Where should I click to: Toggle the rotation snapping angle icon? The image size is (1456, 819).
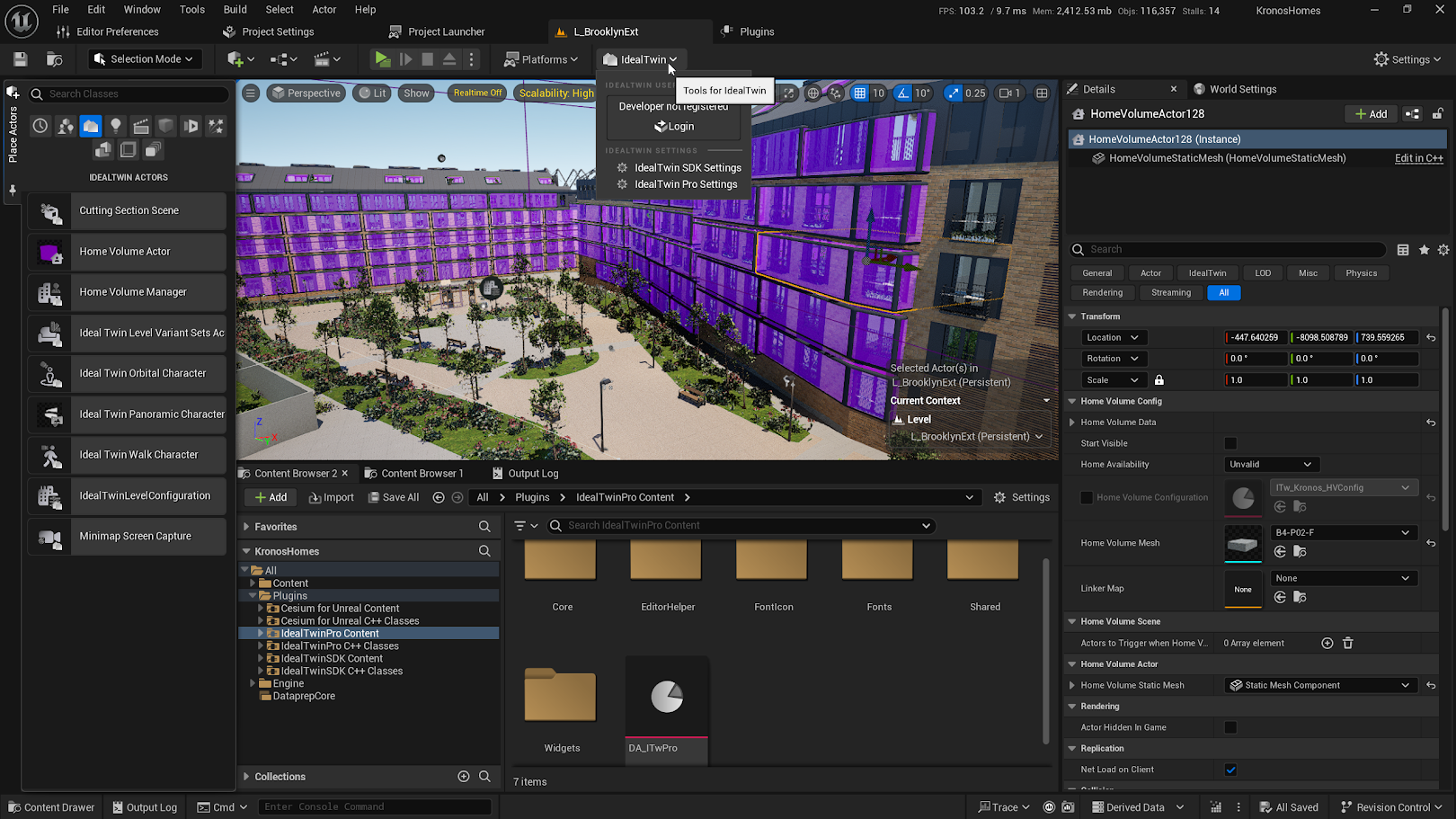[903, 93]
